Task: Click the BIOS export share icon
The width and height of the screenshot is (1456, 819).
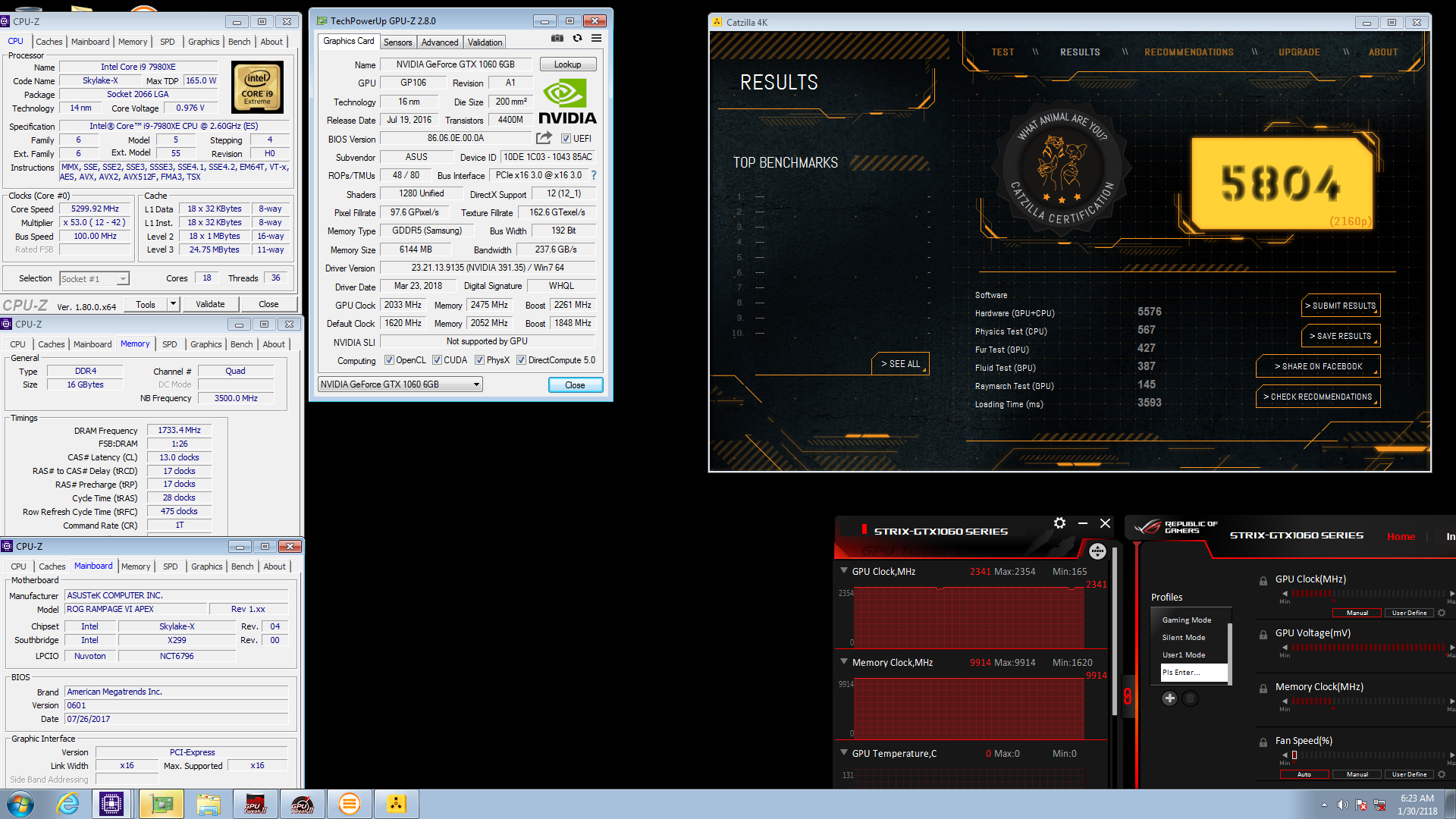Action: pyautogui.click(x=544, y=138)
